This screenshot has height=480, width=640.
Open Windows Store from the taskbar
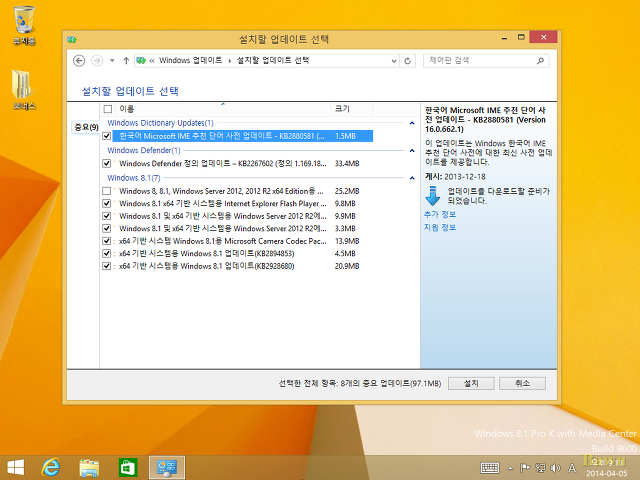[128, 468]
